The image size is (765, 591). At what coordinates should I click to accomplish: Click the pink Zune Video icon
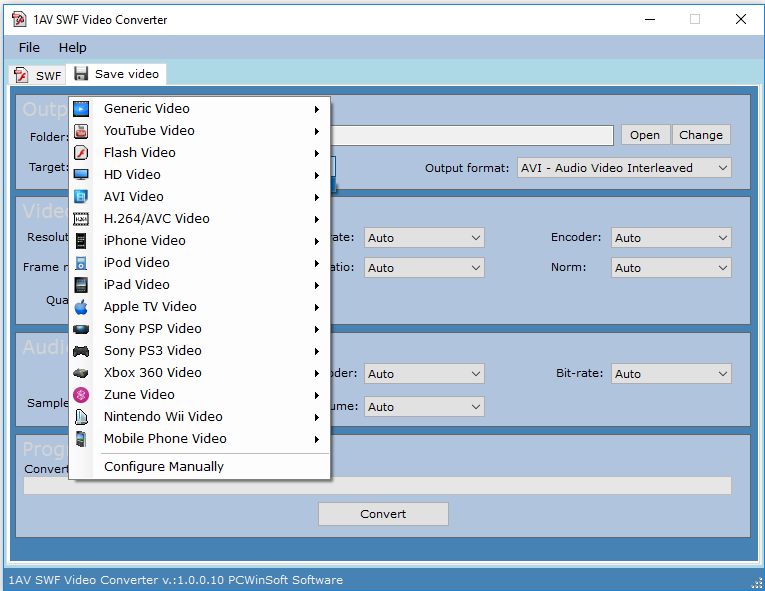(x=81, y=395)
